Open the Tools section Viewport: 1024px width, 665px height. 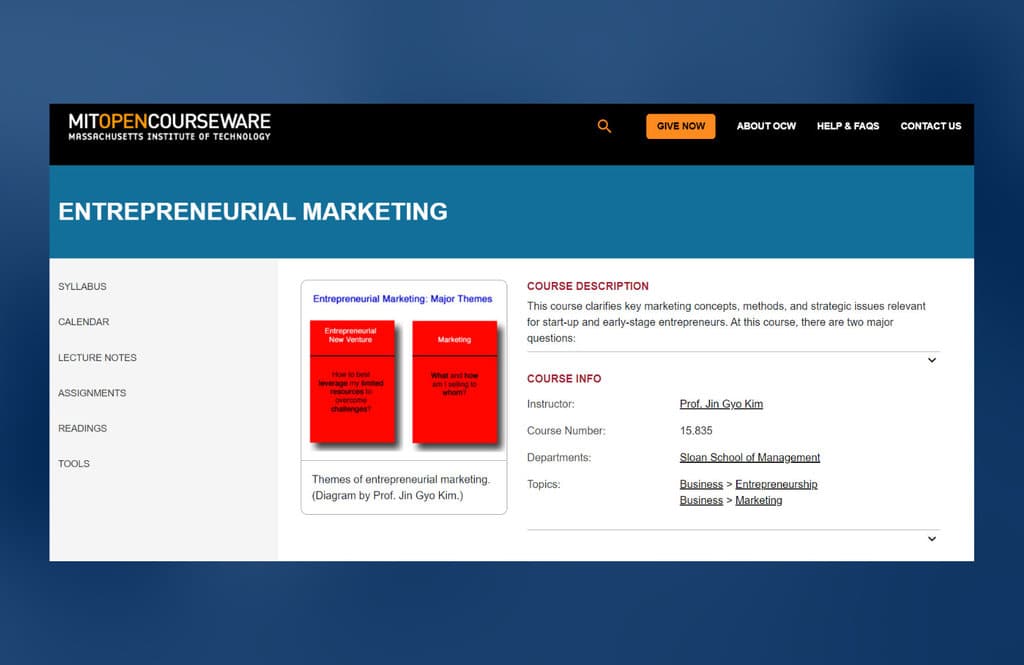pyautogui.click(x=74, y=463)
